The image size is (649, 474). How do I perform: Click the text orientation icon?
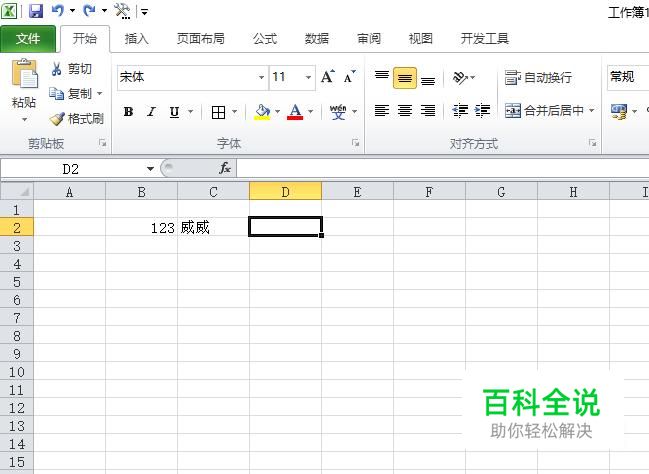click(460, 77)
